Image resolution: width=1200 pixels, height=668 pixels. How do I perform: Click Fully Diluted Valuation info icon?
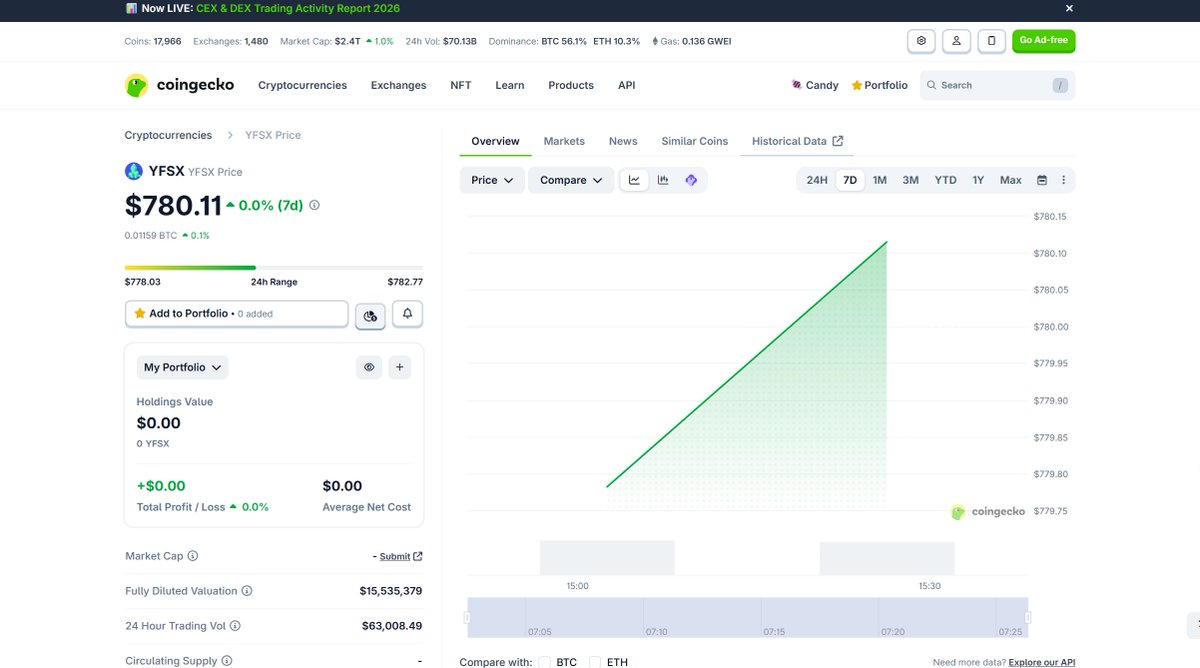click(247, 591)
